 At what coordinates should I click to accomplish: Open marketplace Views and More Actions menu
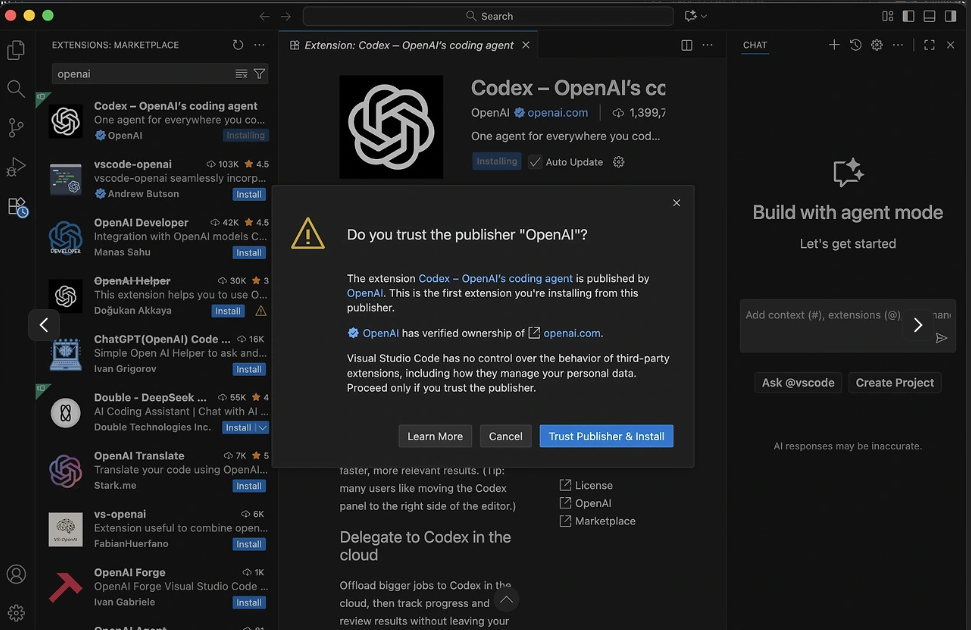coord(259,45)
